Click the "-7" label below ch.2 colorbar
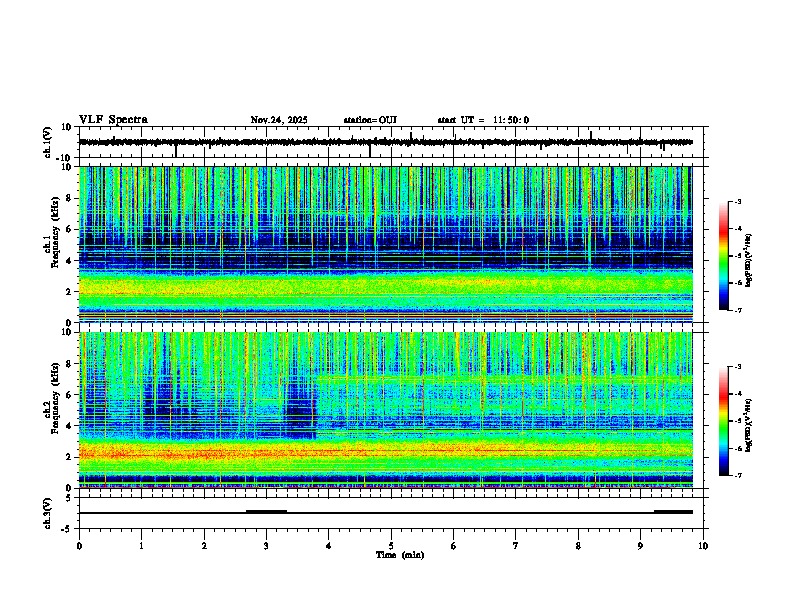This screenshot has height=612, width=792. click(x=737, y=476)
